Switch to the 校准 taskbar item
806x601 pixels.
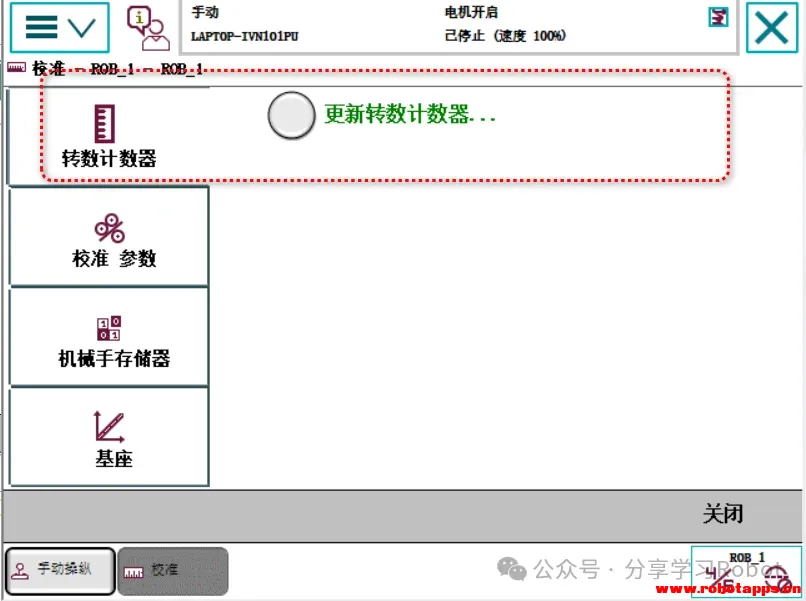(173, 571)
